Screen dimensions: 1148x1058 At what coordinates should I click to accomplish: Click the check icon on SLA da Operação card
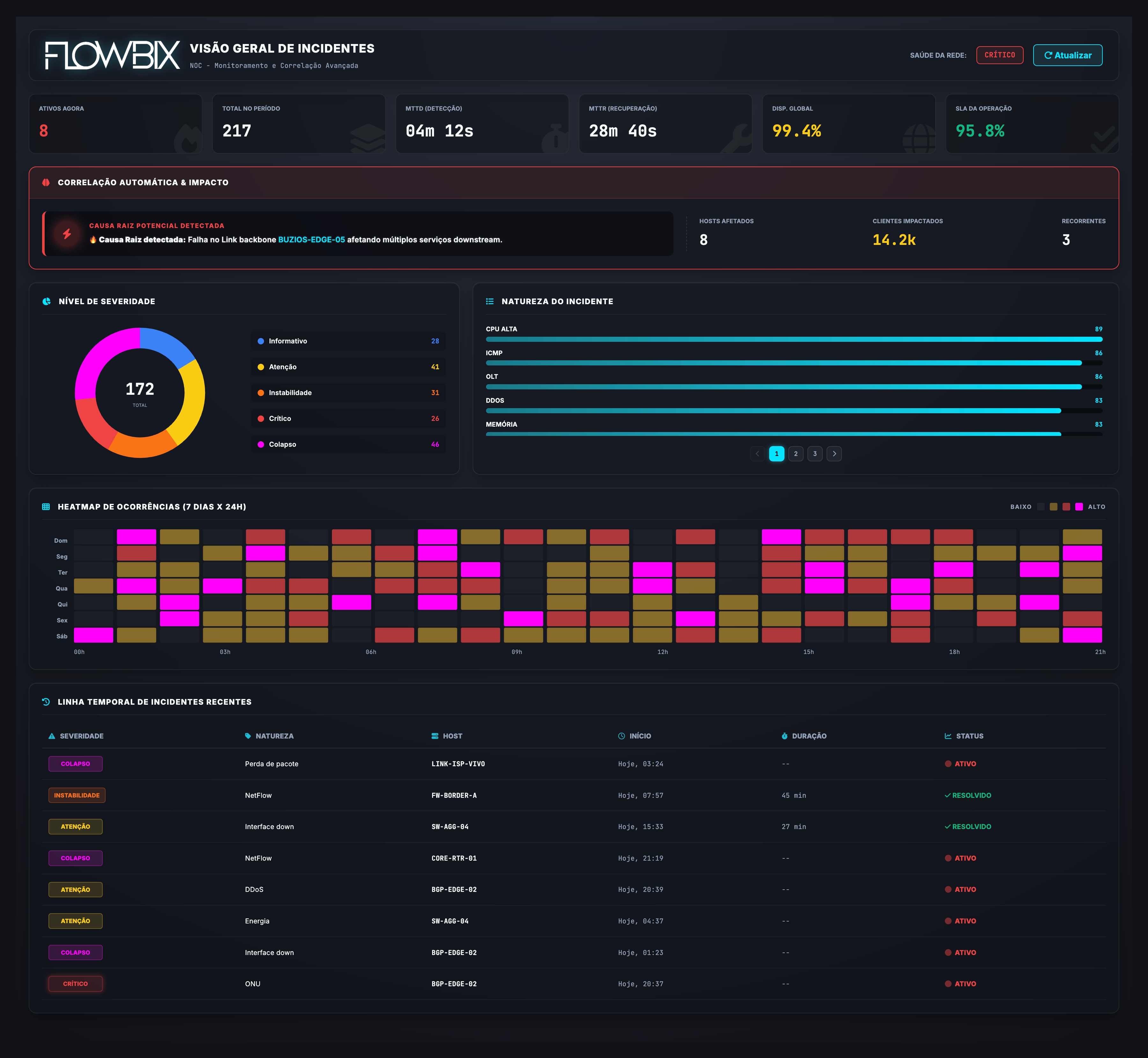tap(1104, 140)
